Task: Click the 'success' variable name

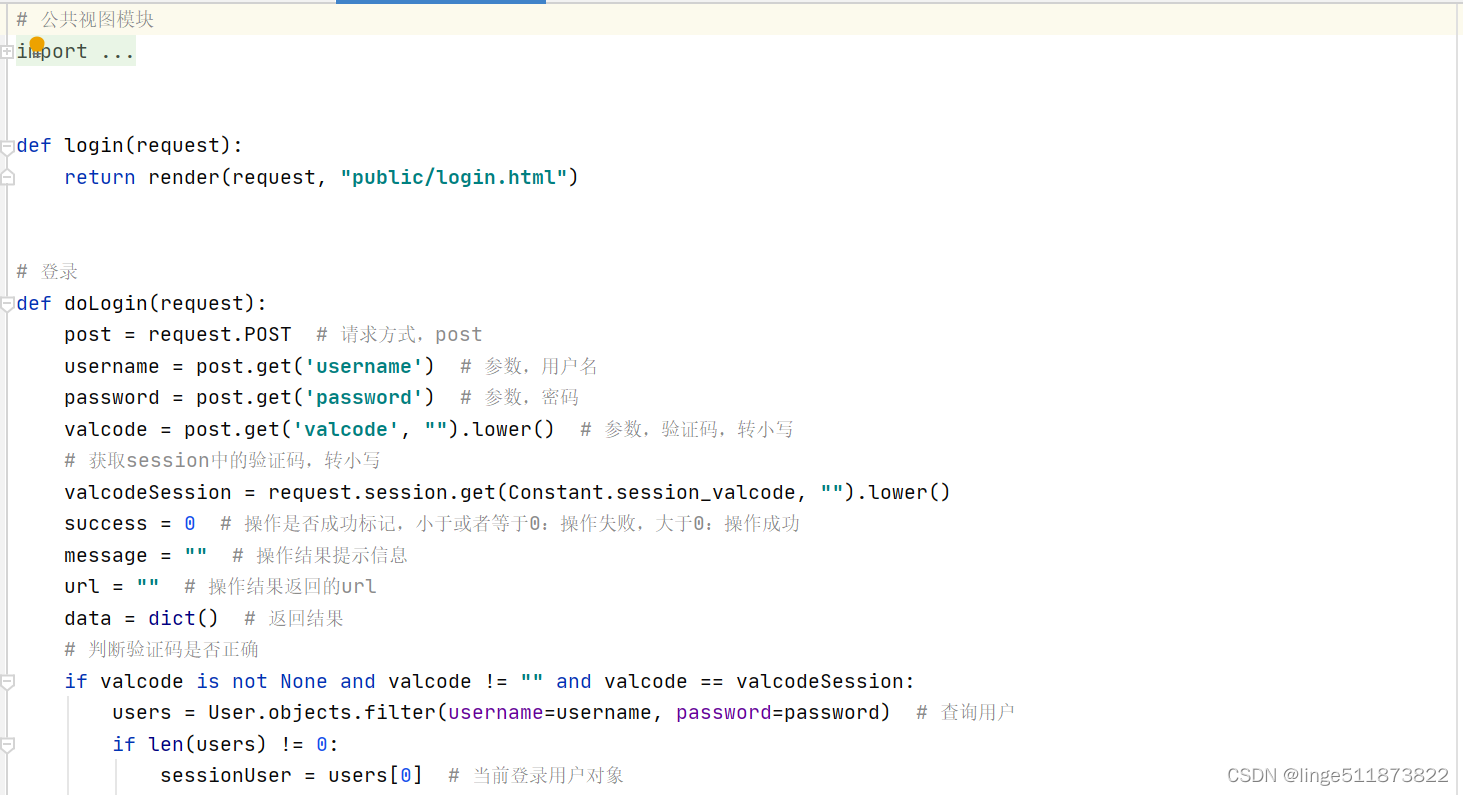Action: 106,524
